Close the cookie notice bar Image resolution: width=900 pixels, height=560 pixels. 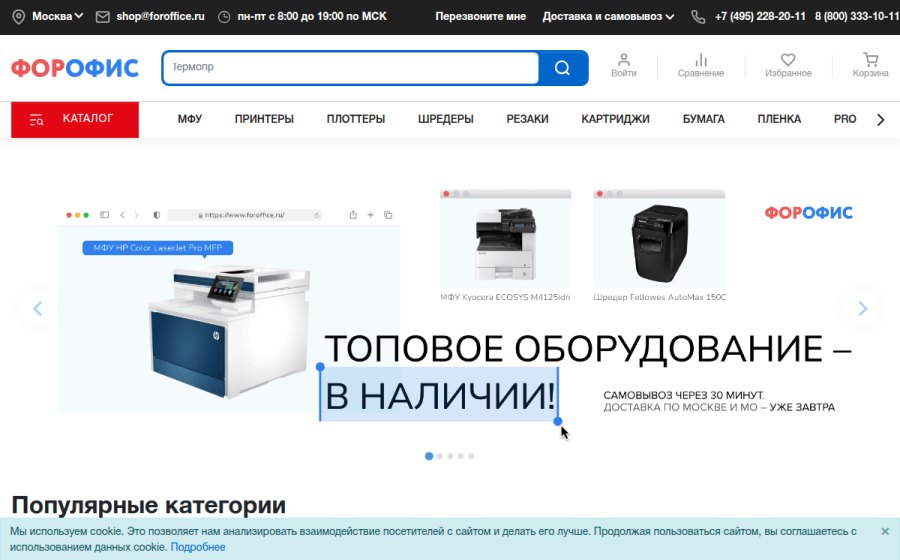[885, 531]
